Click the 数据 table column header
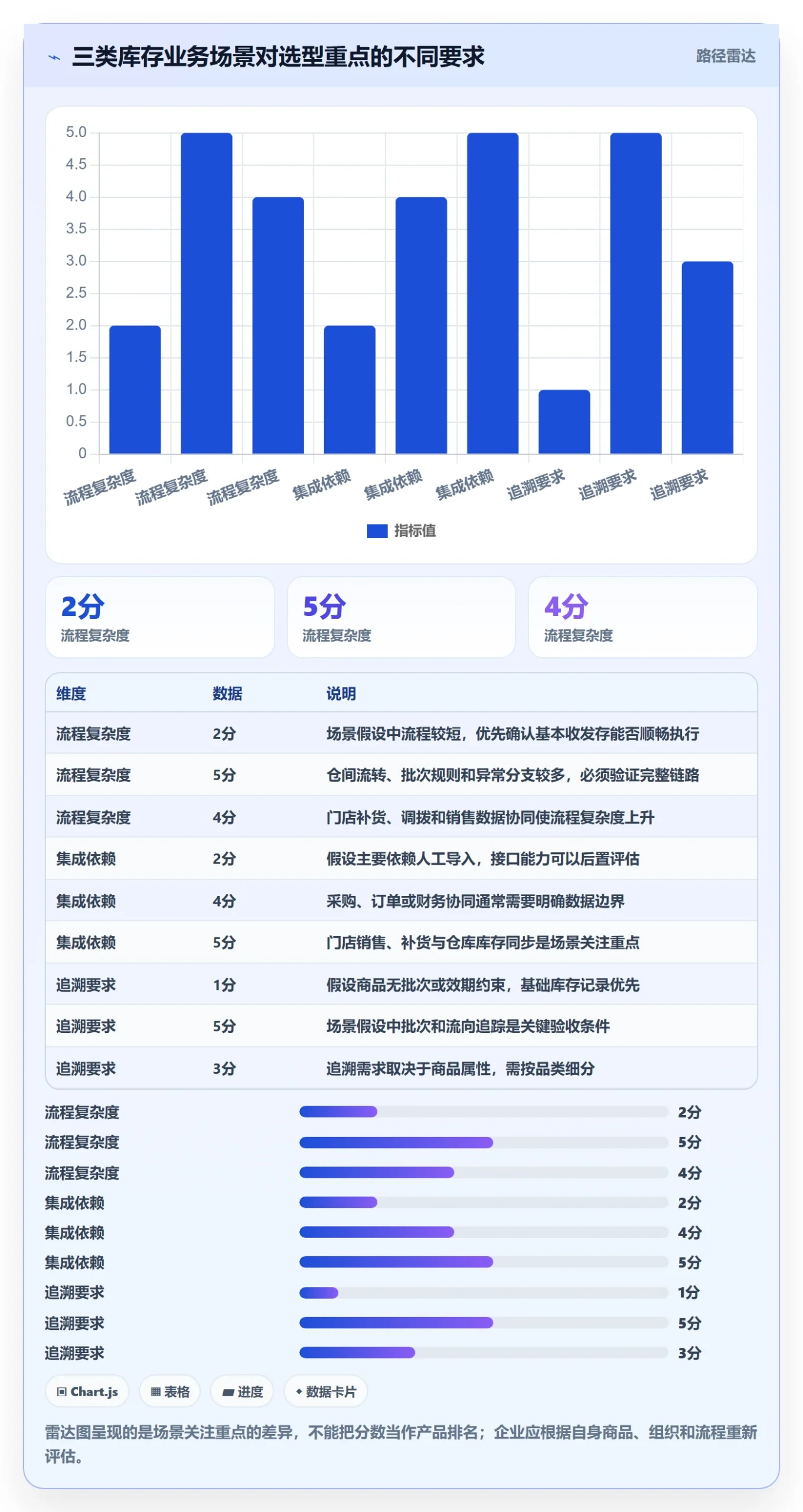Image resolution: width=803 pixels, height=1512 pixels. coord(228,693)
